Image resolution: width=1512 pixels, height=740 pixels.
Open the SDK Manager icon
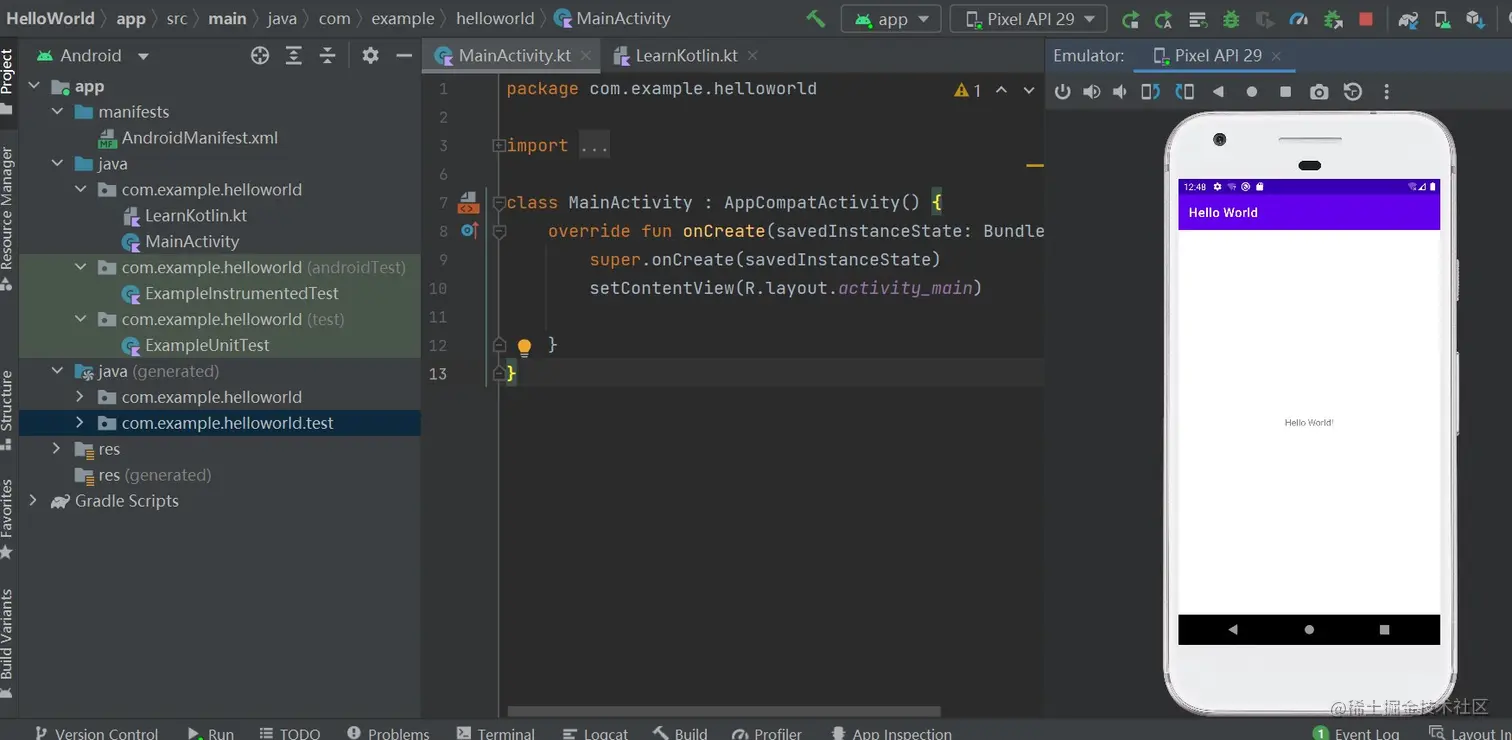1475,19
